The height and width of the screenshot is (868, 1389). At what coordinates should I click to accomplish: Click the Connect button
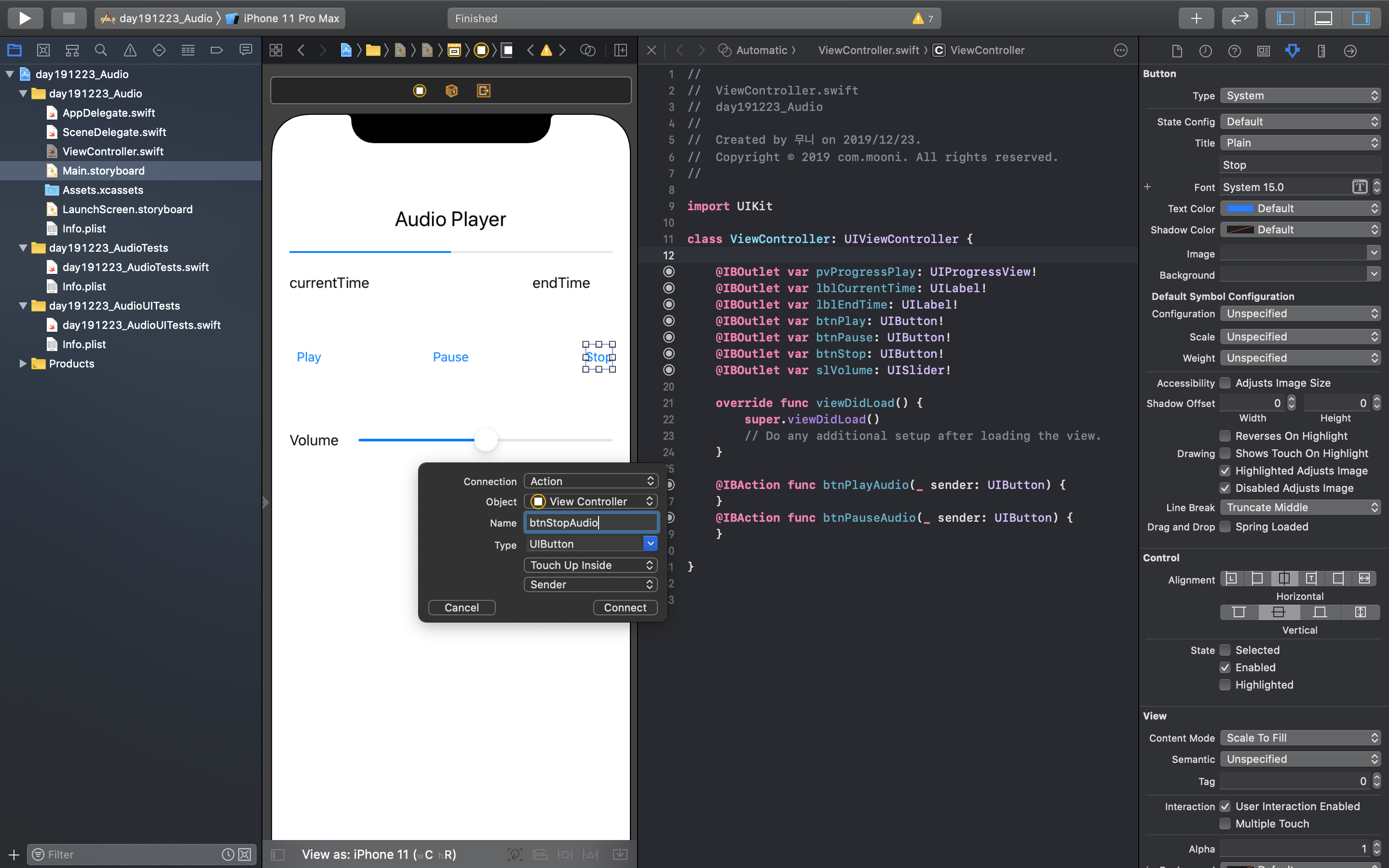point(625,608)
